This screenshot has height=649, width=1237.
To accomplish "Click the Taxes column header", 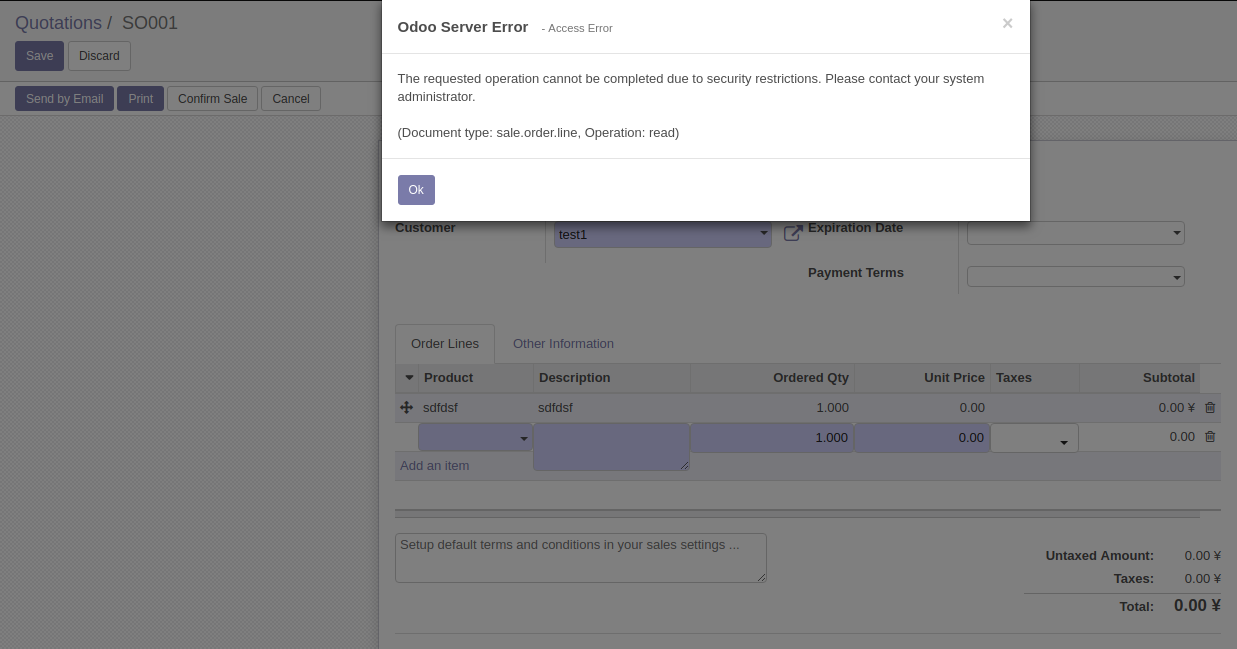I will 1034,378.
